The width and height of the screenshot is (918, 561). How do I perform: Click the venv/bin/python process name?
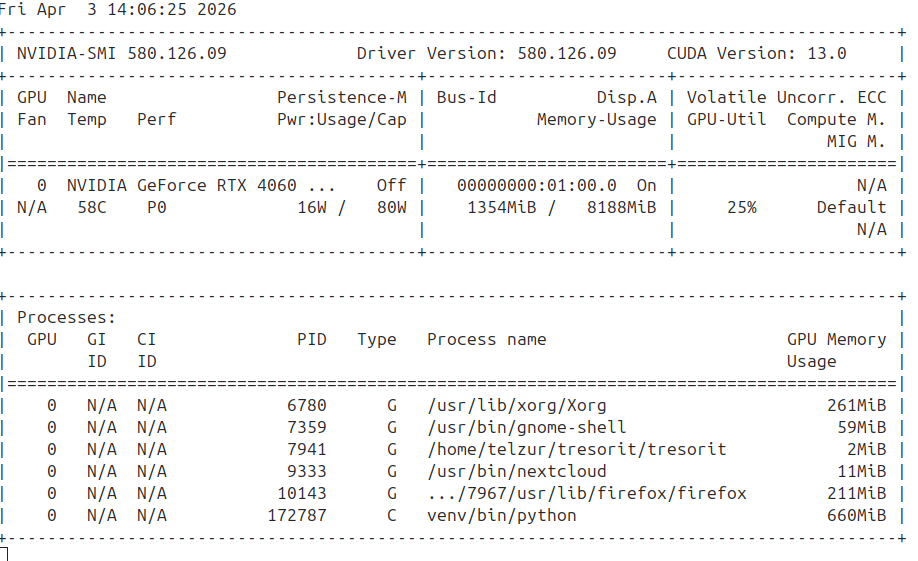point(502,515)
